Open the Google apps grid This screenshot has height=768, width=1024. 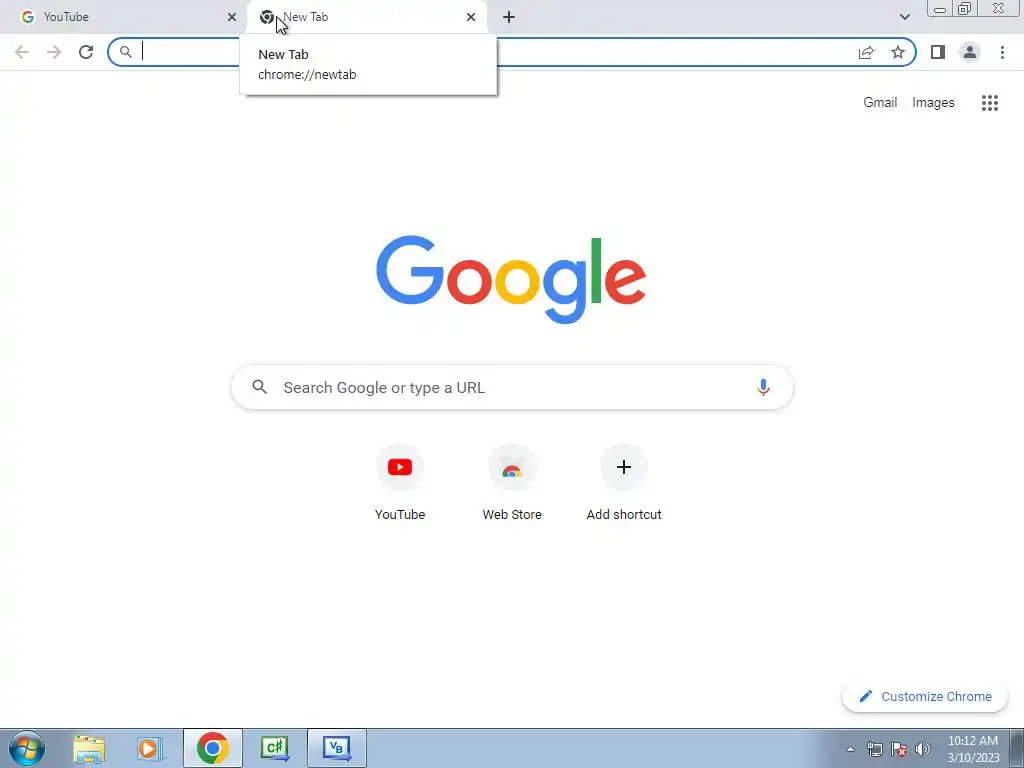(x=989, y=103)
